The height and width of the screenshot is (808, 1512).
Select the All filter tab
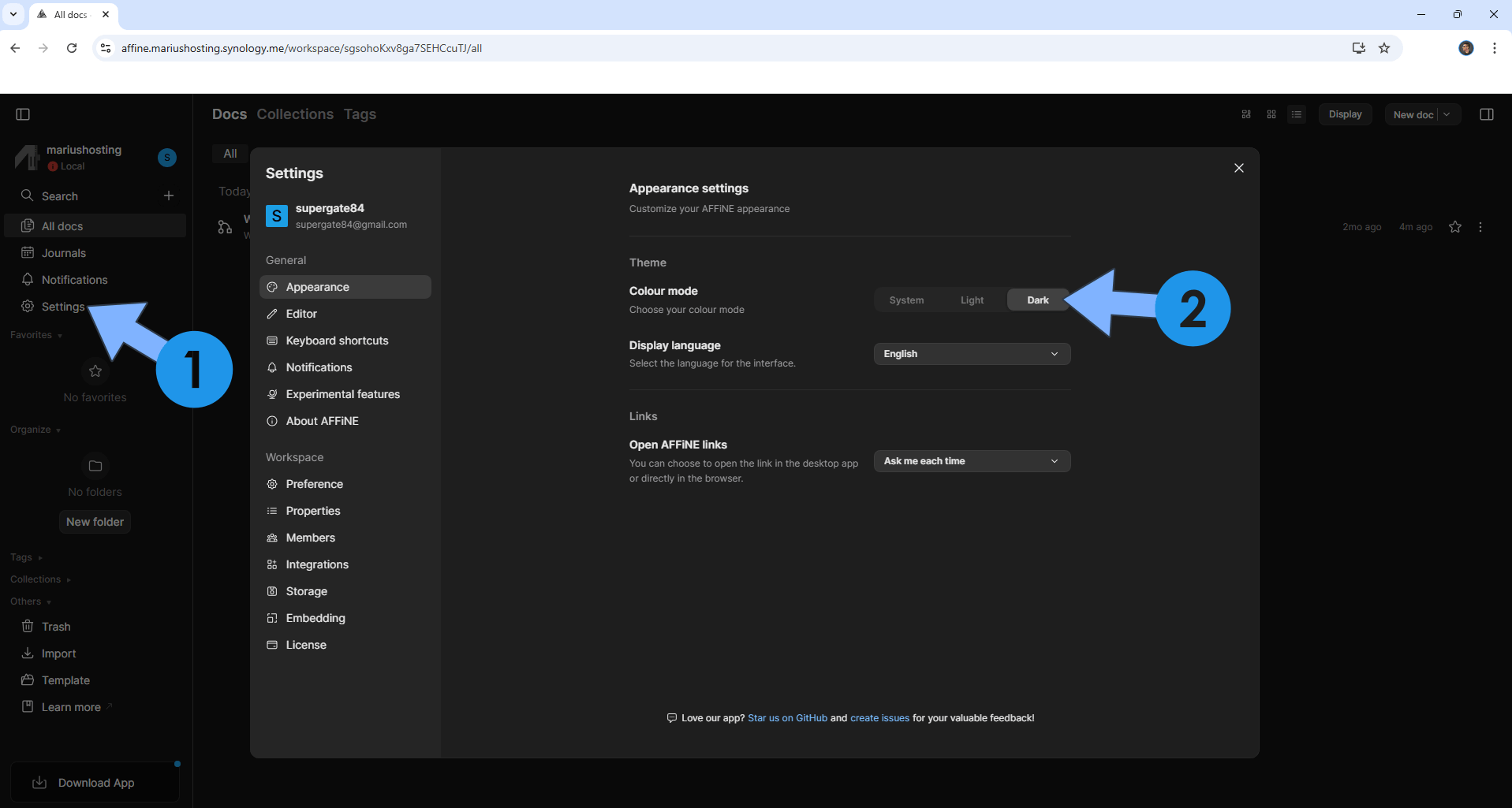pyautogui.click(x=230, y=154)
